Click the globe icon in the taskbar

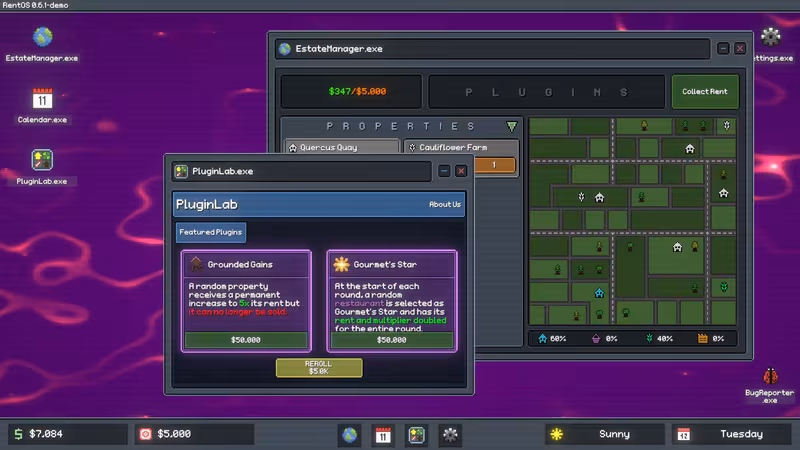349,435
